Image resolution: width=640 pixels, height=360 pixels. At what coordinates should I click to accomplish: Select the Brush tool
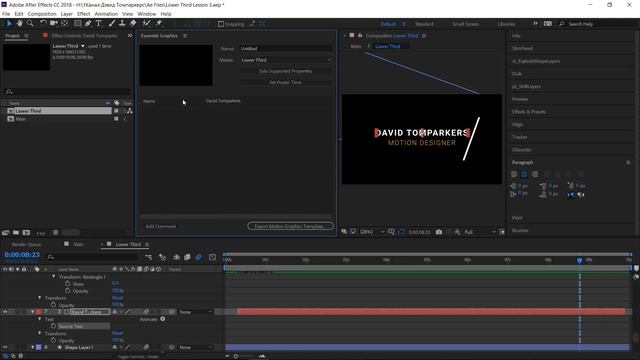[x=111, y=24]
